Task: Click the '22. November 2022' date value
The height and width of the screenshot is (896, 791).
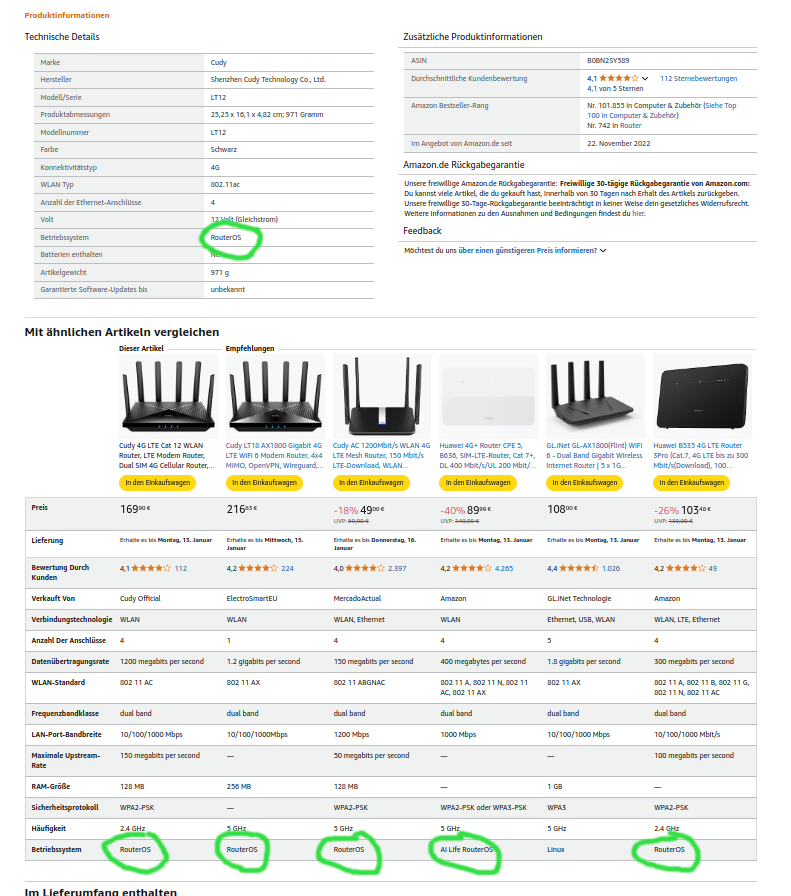Action: tap(619, 144)
